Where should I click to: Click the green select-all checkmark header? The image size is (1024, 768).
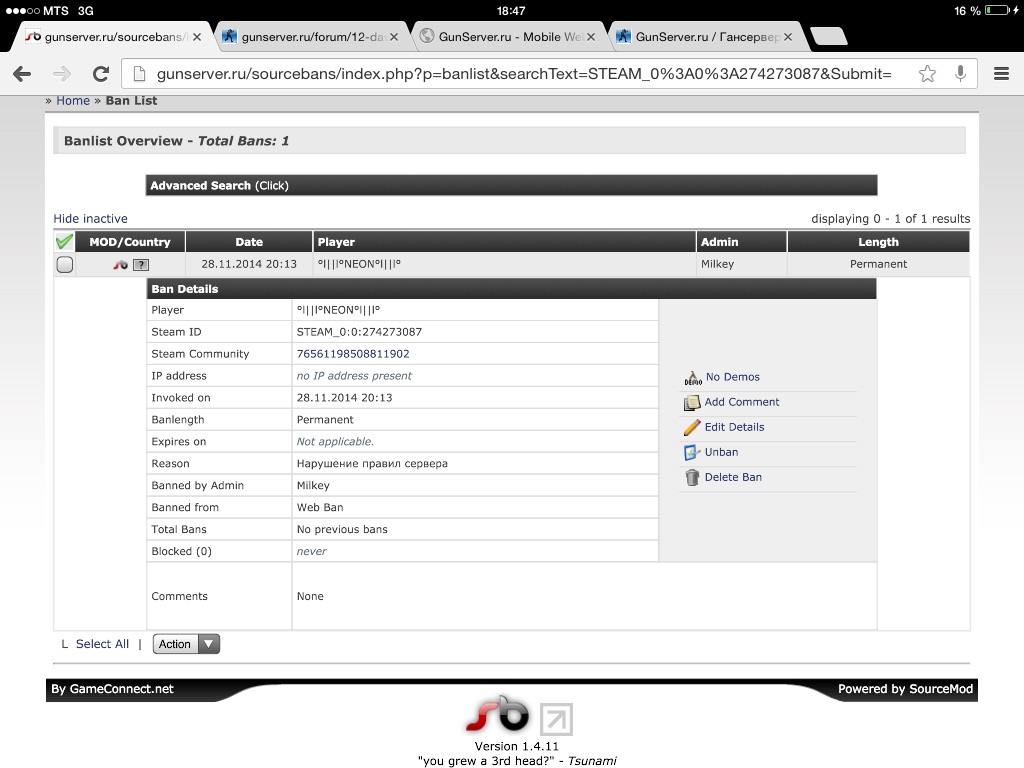pos(65,242)
